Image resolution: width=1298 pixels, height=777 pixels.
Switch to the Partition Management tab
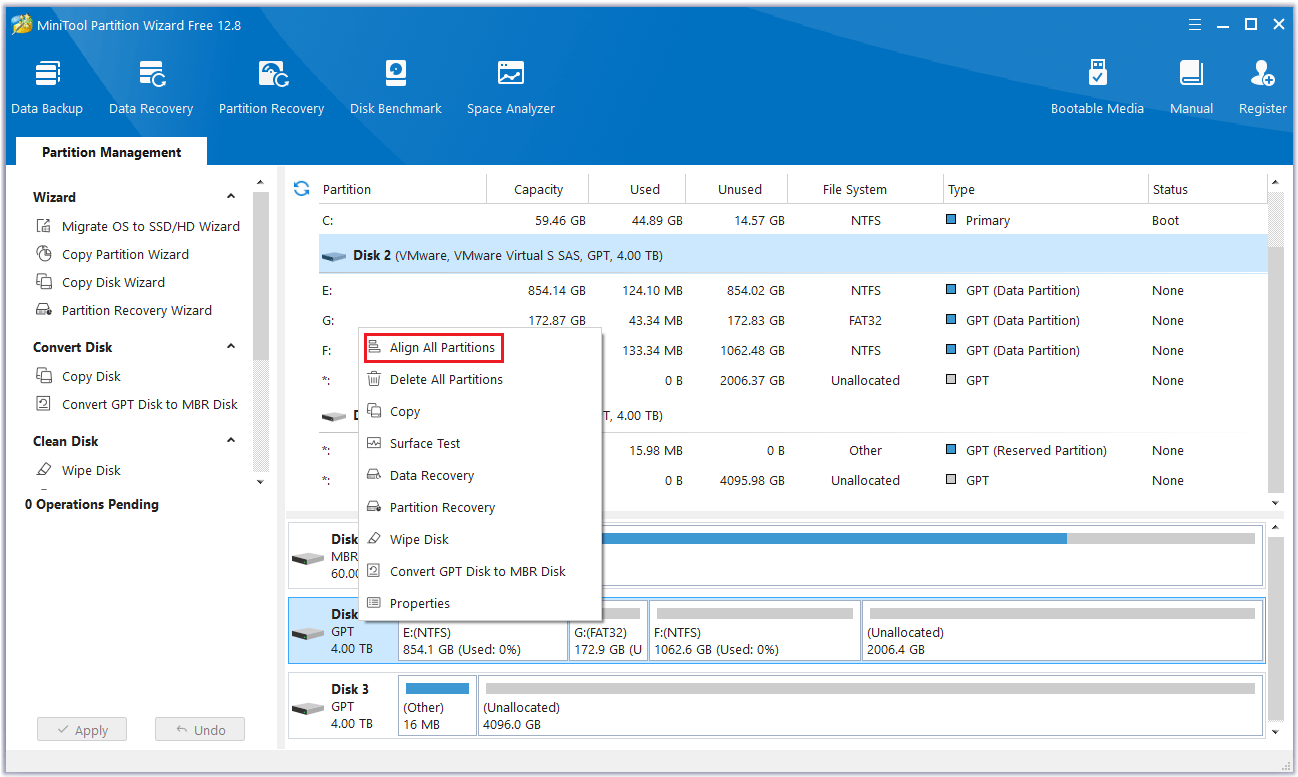(112, 152)
